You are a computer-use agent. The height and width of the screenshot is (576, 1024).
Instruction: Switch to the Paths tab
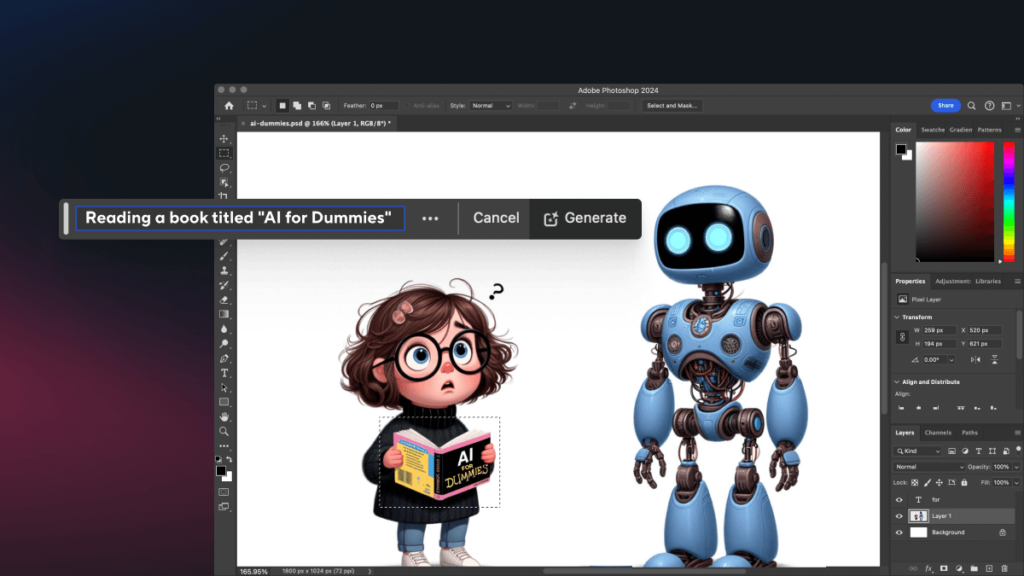point(970,433)
